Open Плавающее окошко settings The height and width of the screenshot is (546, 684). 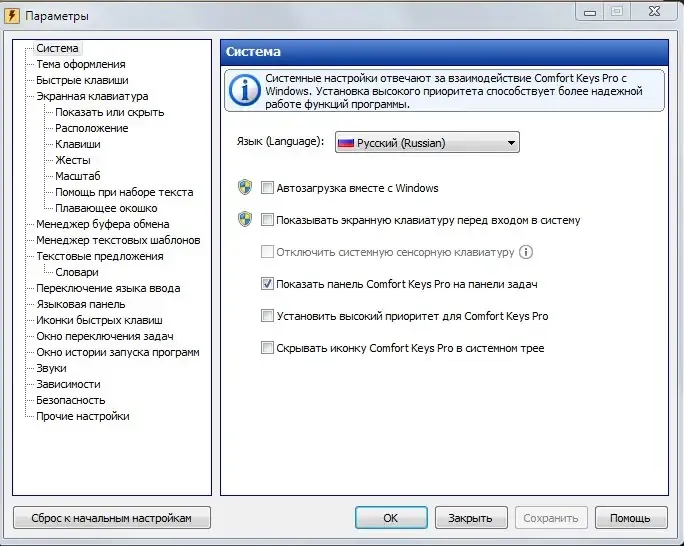[x=106, y=208]
